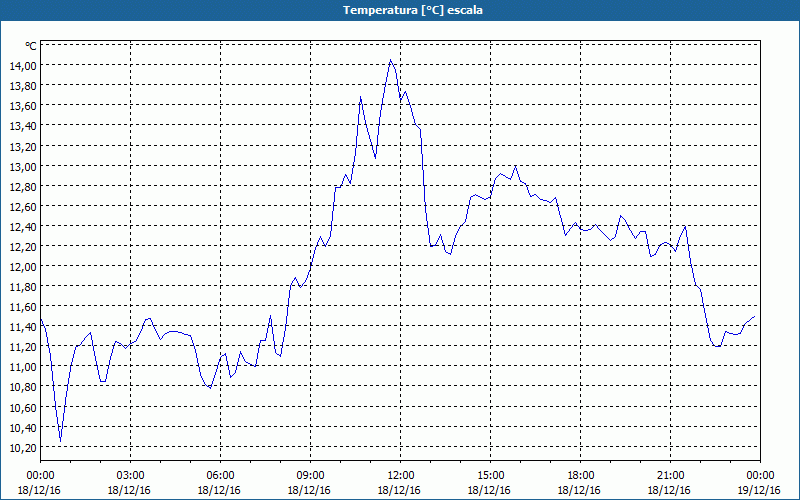The height and width of the screenshot is (500, 800).
Task: Select the 12,60 temperature tick label
Action: click(x=22, y=206)
